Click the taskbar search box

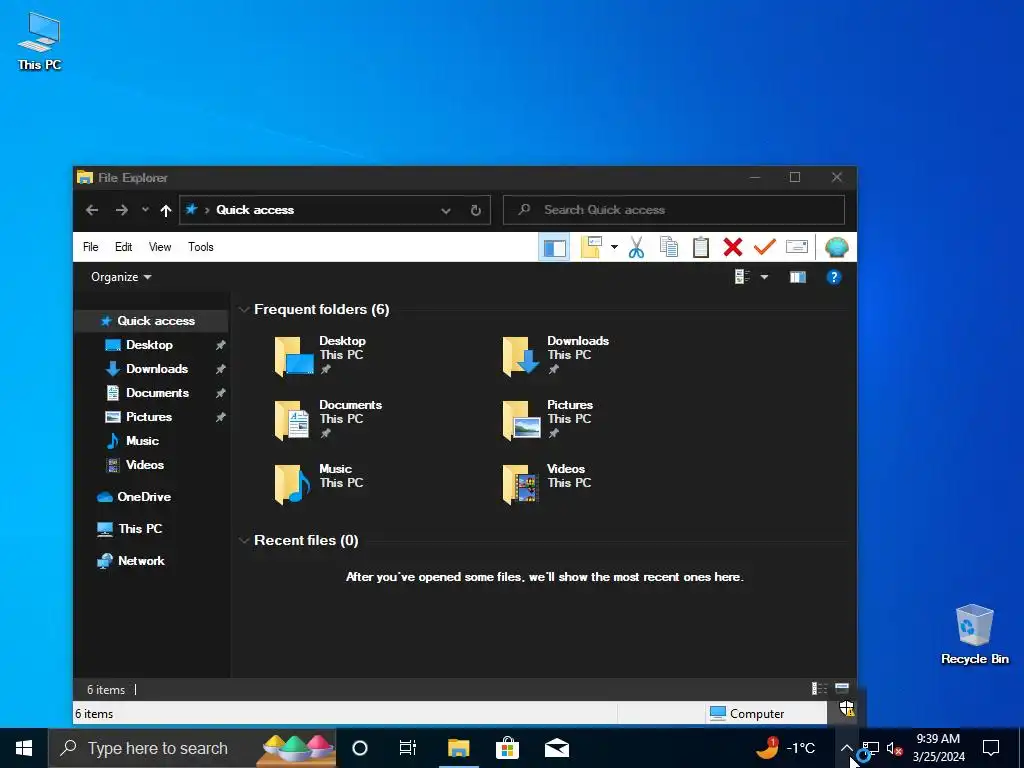tap(193, 748)
